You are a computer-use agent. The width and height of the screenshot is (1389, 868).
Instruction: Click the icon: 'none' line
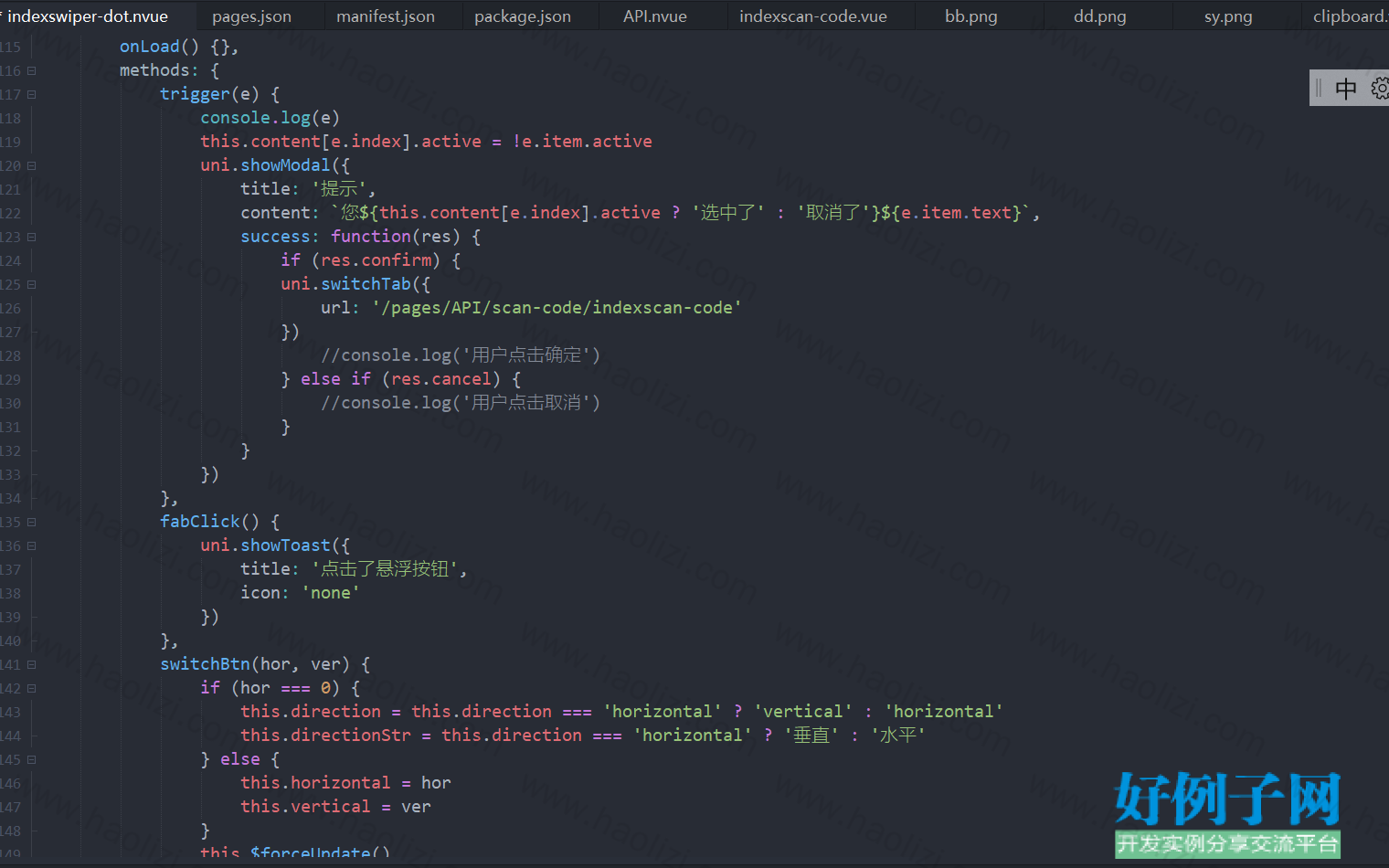click(x=300, y=593)
